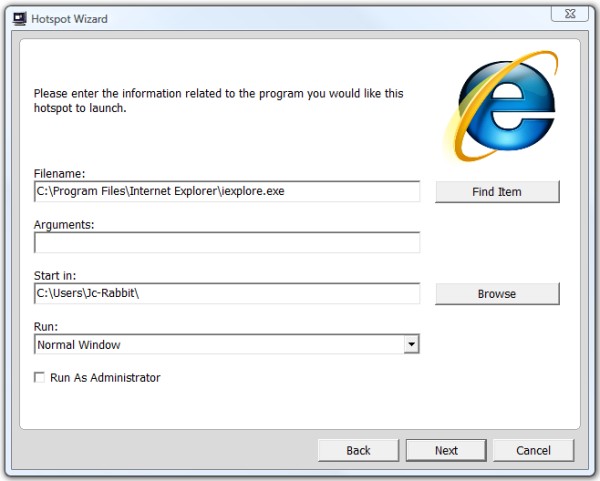Enable Run As Administrator checkbox

(x=39, y=377)
